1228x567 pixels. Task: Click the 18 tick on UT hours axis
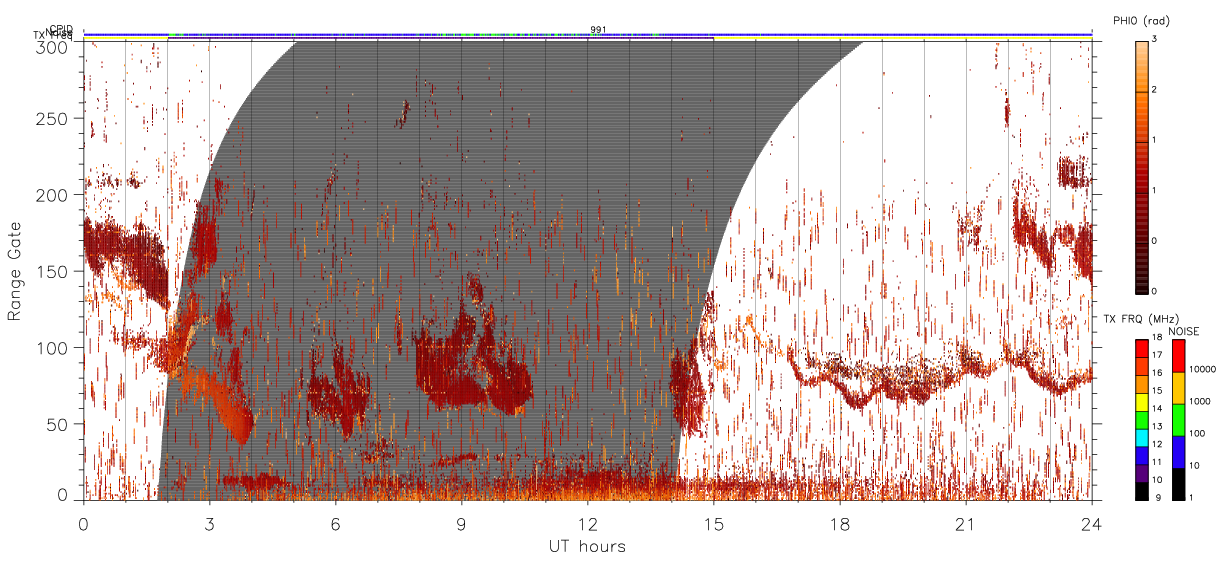pos(840,523)
